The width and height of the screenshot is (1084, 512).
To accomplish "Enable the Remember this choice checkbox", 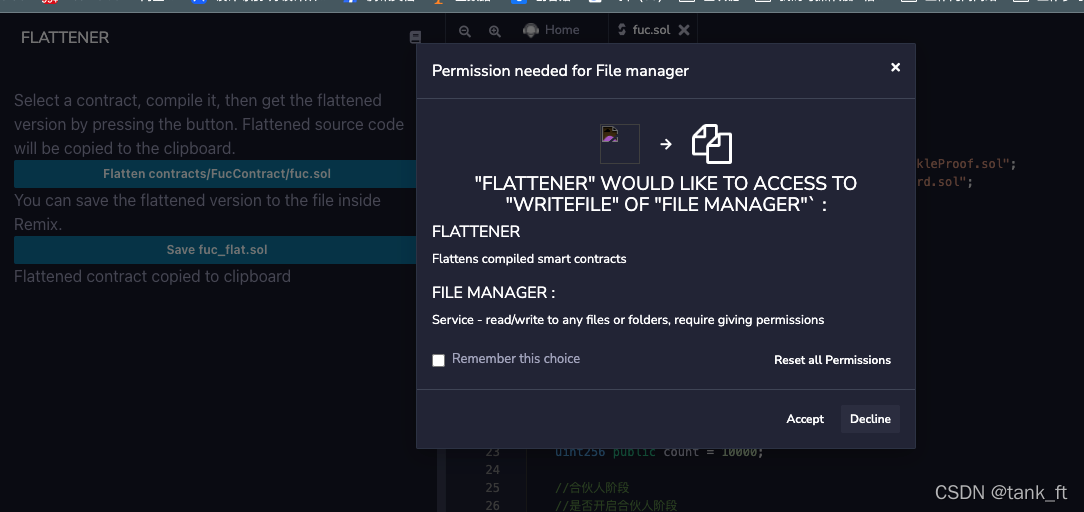I will click(438, 360).
